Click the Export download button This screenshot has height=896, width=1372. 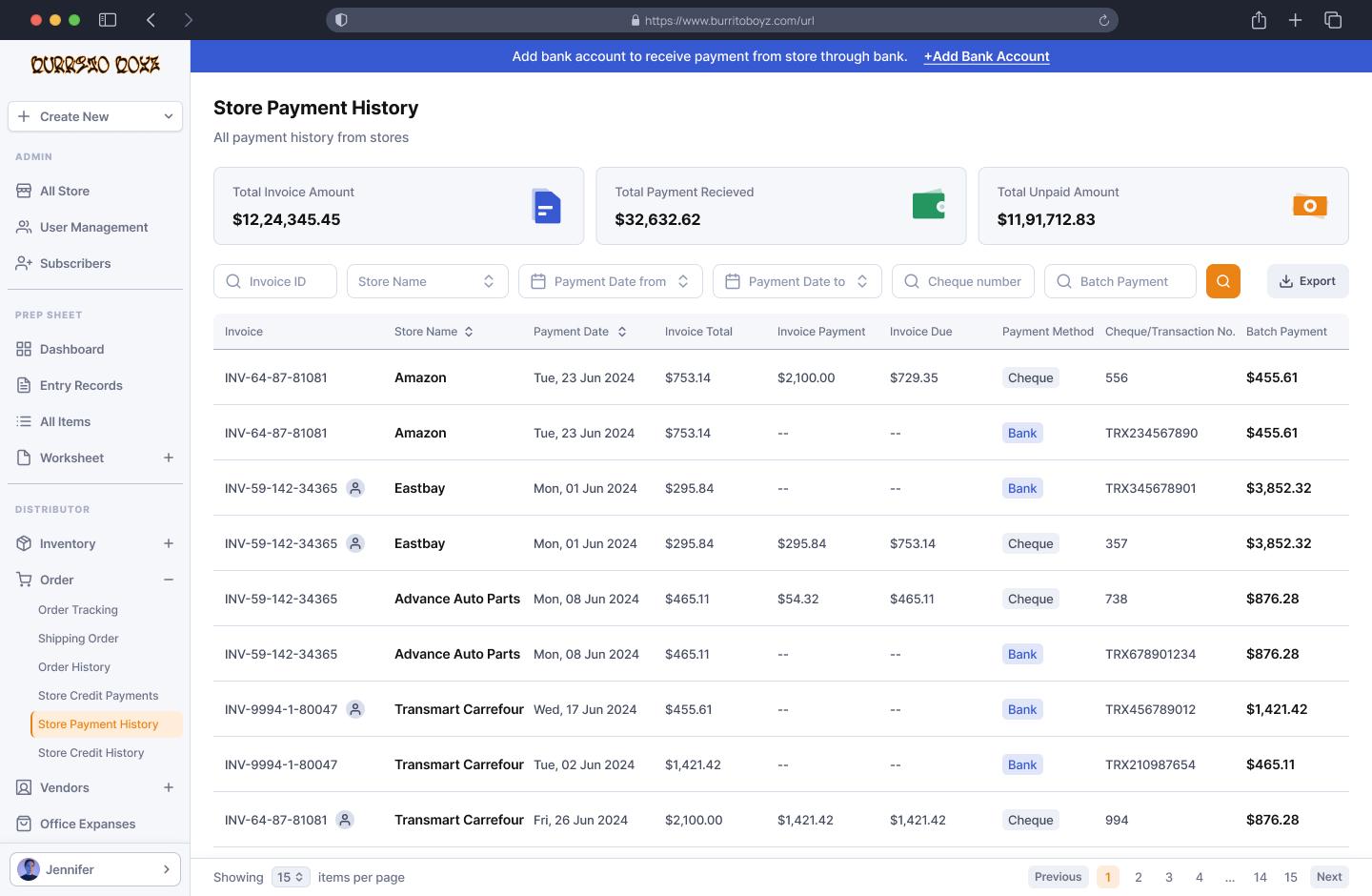pos(1307,281)
